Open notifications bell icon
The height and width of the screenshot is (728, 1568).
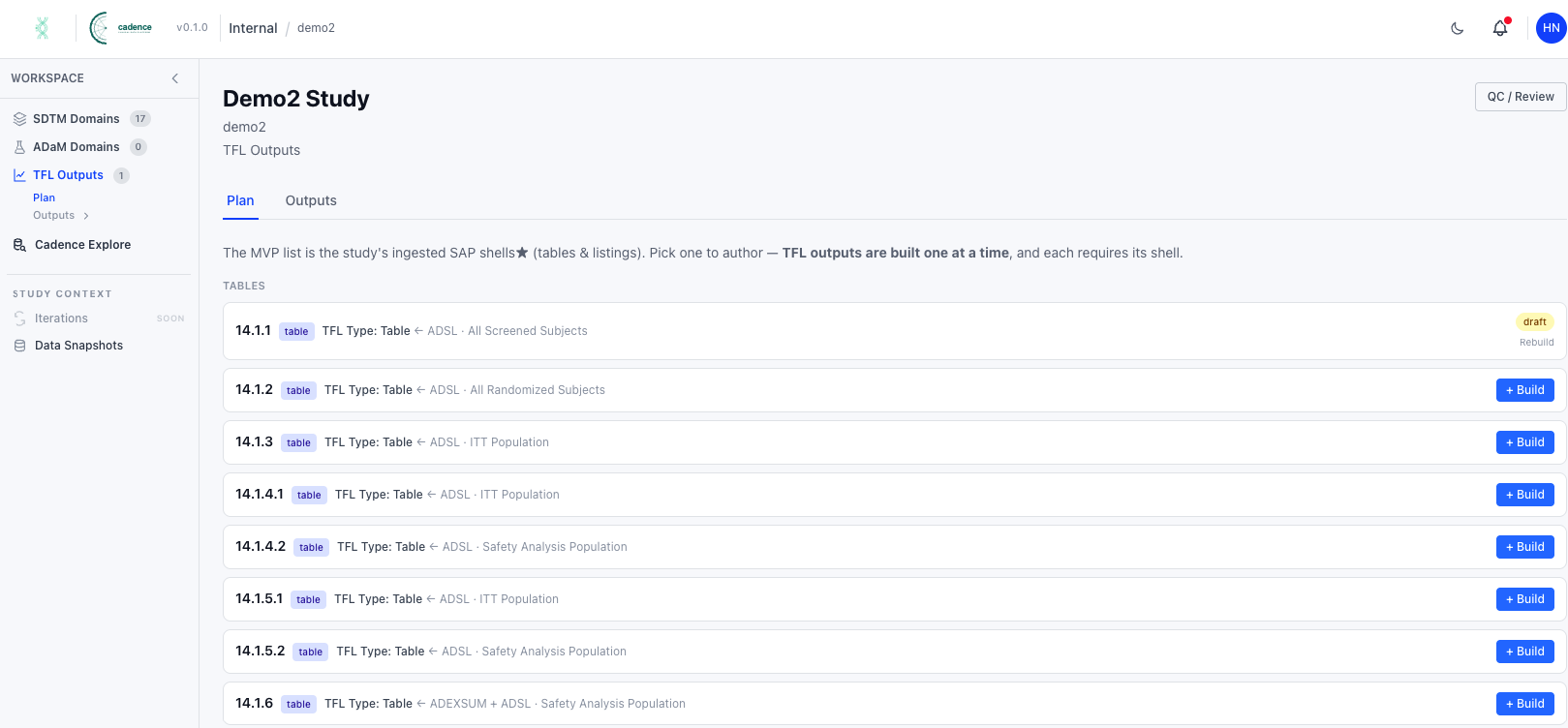[1500, 28]
